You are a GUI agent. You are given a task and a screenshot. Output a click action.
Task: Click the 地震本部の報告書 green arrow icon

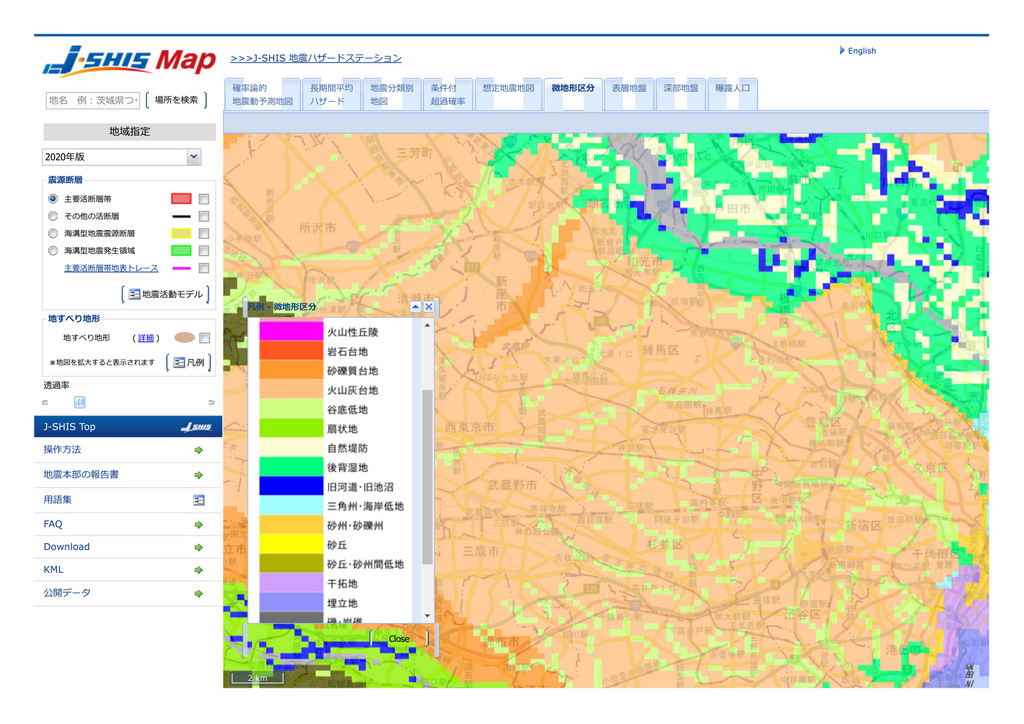click(199, 475)
